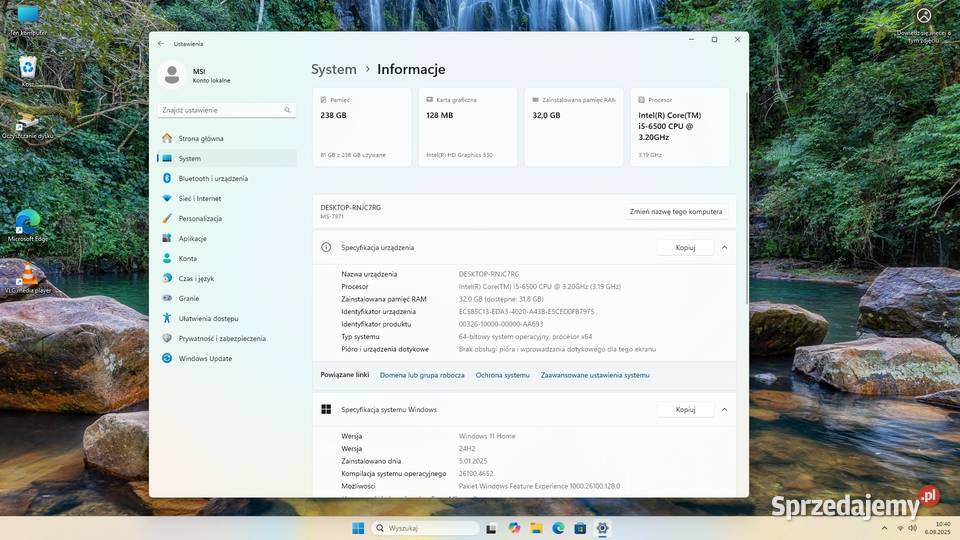
Task: Open Edge browser from the taskbar
Action: 558,528
